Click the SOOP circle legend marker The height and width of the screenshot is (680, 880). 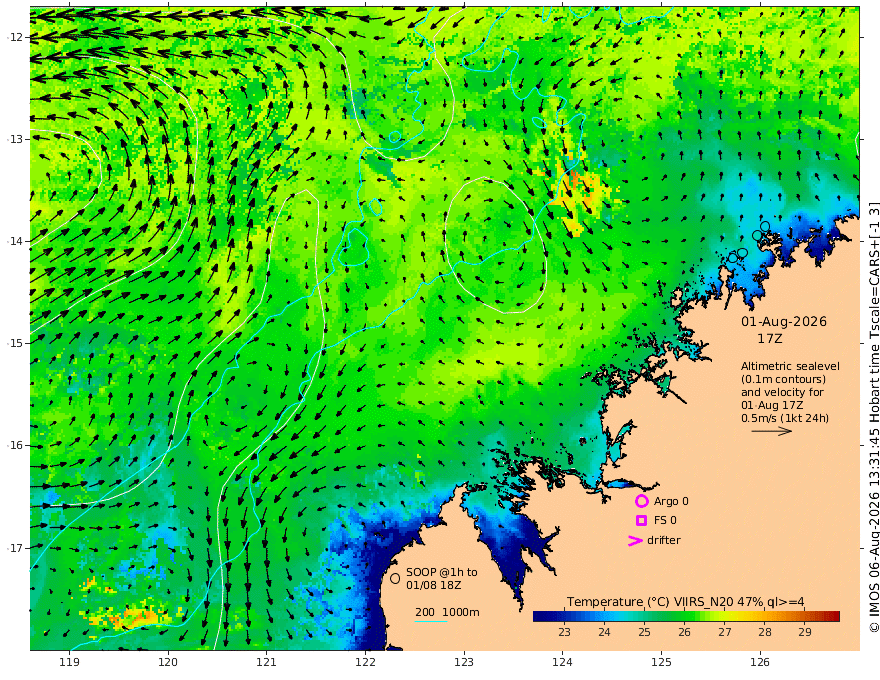click(x=395, y=578)
